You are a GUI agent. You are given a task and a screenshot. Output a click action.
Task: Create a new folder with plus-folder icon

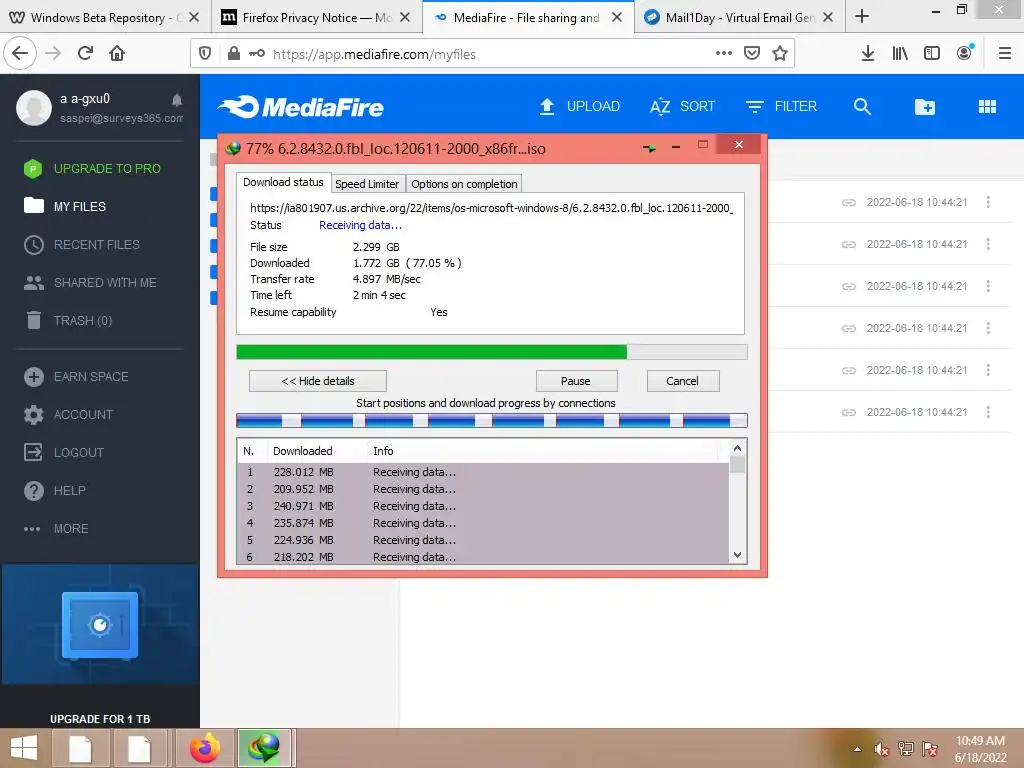click(925, 106)
